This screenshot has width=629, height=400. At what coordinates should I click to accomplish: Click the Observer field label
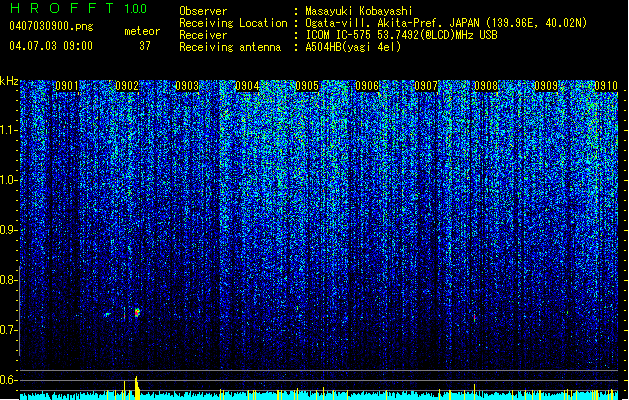point(203,11)
